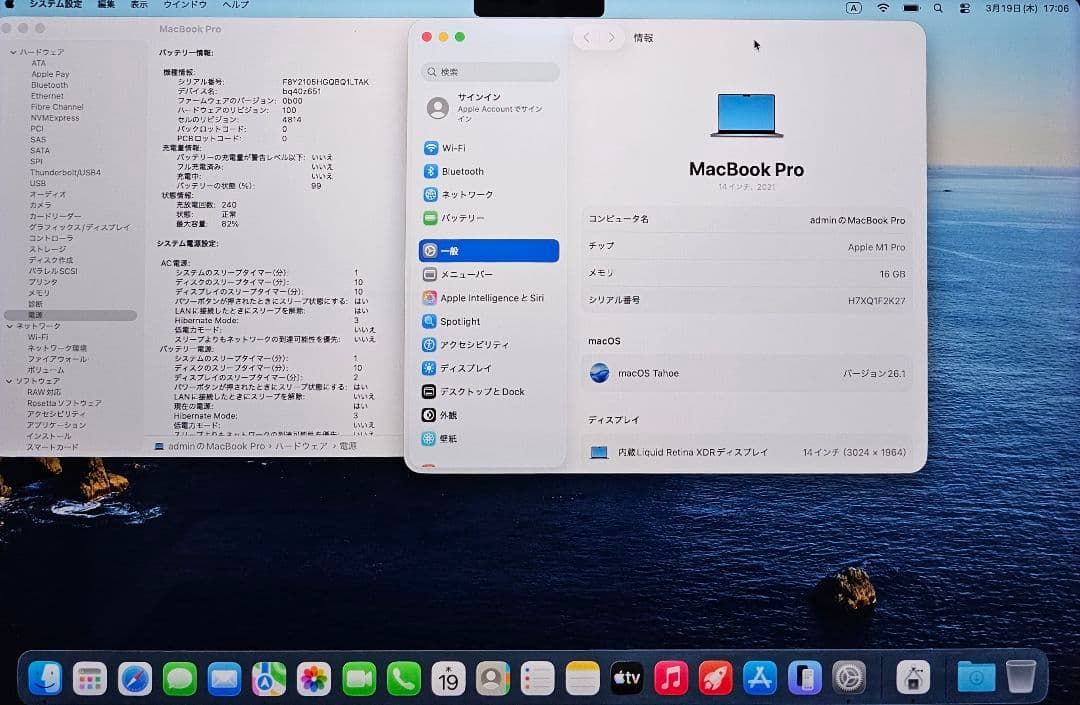Open Launchpad apps grid in the Dock
Screen dimensions: 1080x705
[90, 678]
